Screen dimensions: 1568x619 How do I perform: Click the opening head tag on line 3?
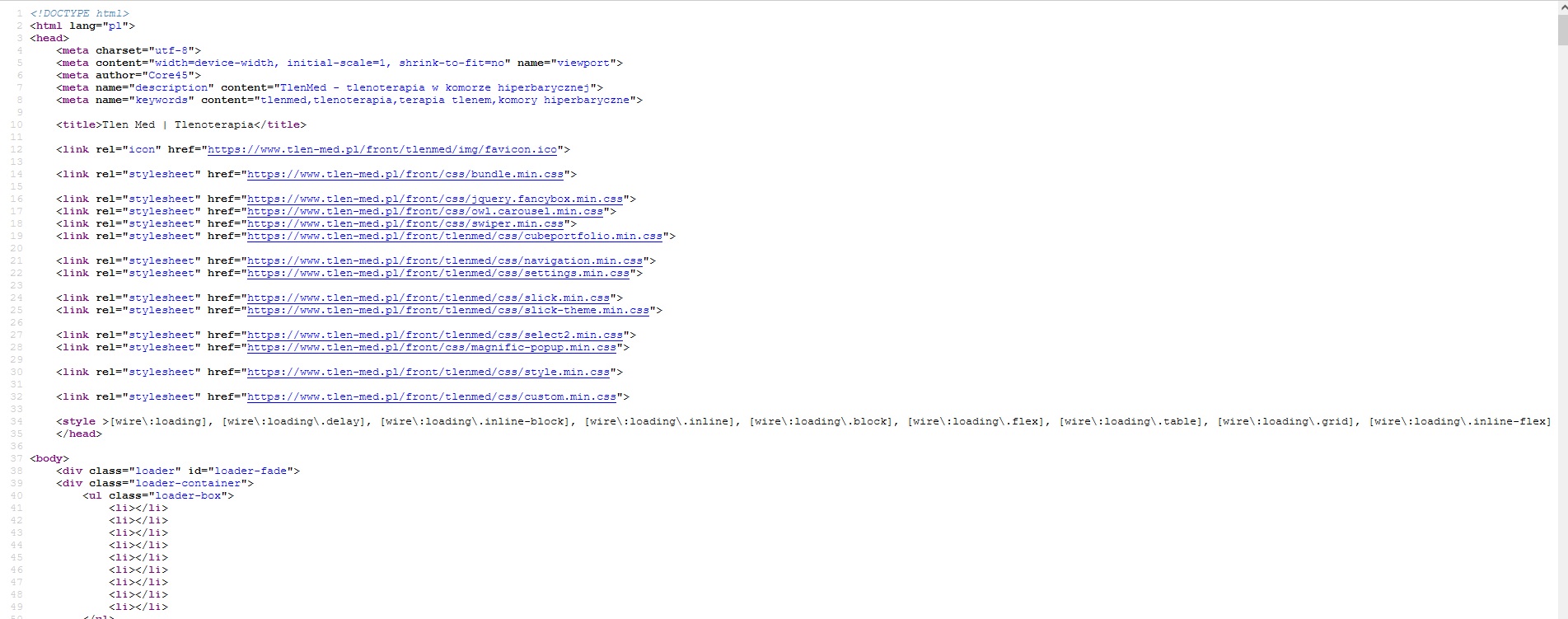49,39
